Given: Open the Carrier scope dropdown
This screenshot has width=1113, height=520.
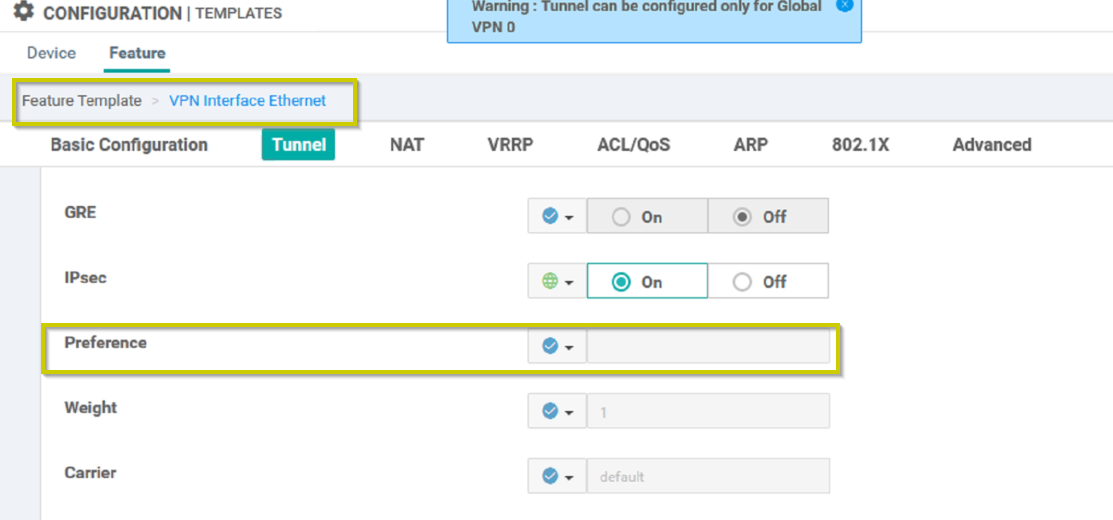Looking at the screenshot, I should [557, 476].
